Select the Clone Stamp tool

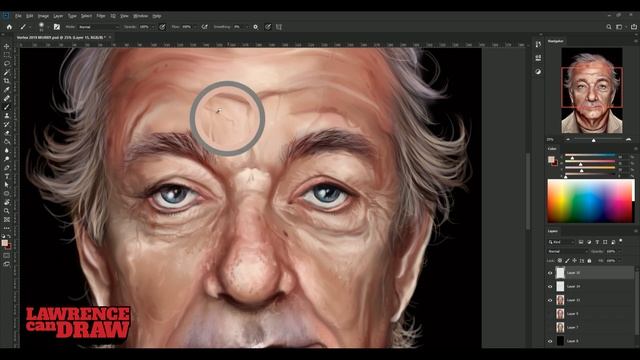click(x=7, y=116)
